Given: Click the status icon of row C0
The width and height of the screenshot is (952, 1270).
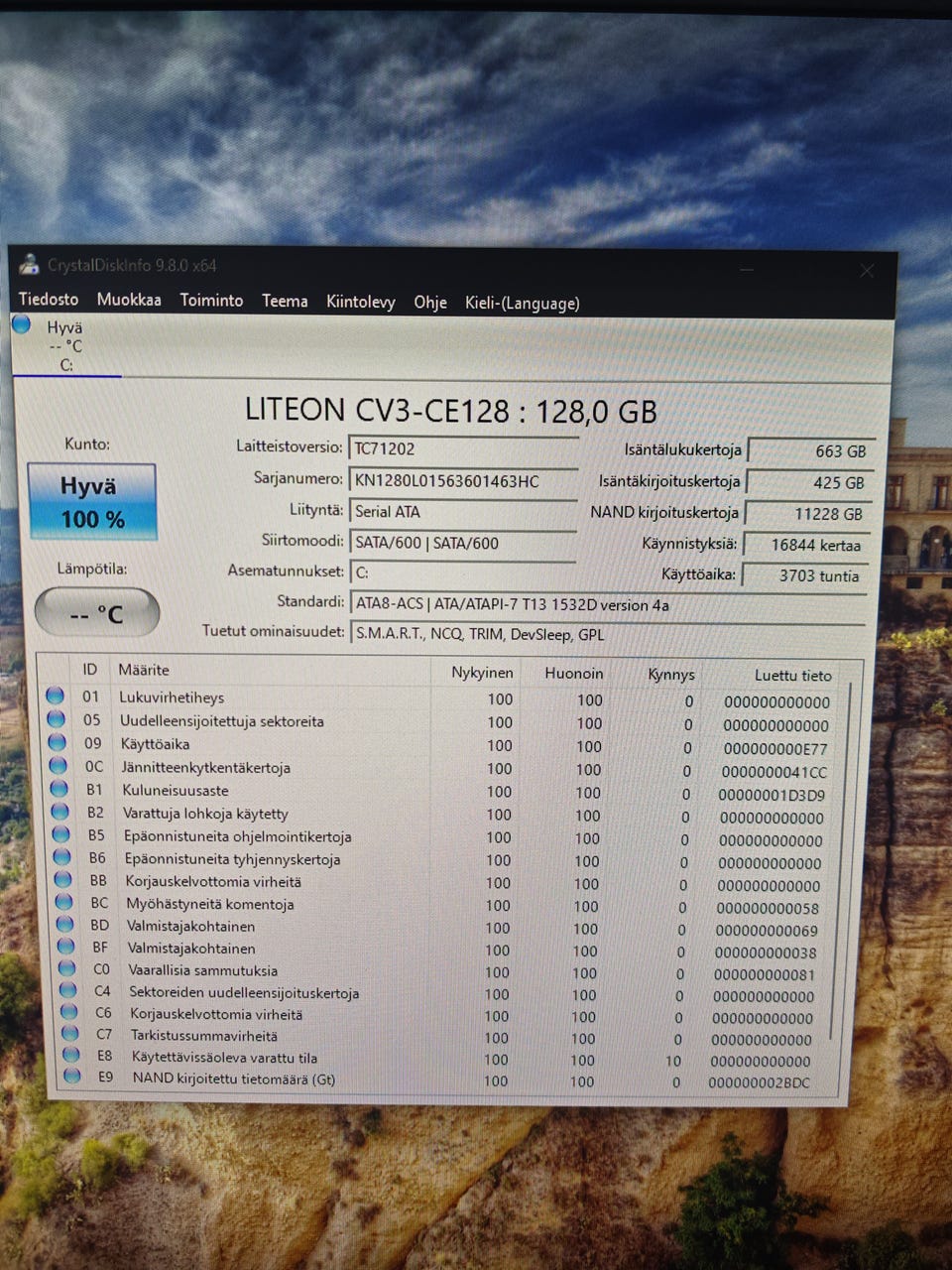Looking at the screenshot, I should coord(67,968).
